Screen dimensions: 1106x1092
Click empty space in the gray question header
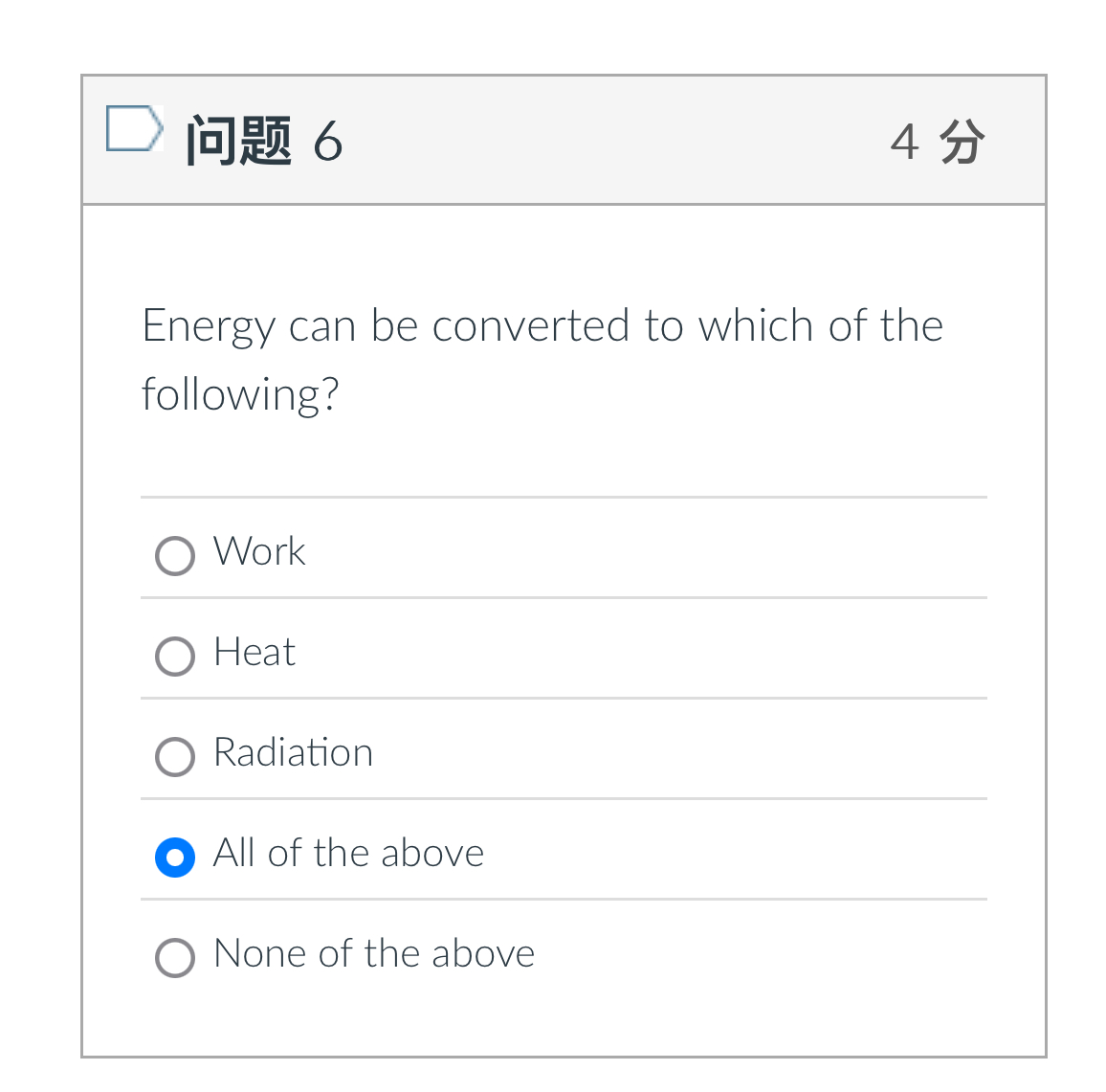point(612,141)
